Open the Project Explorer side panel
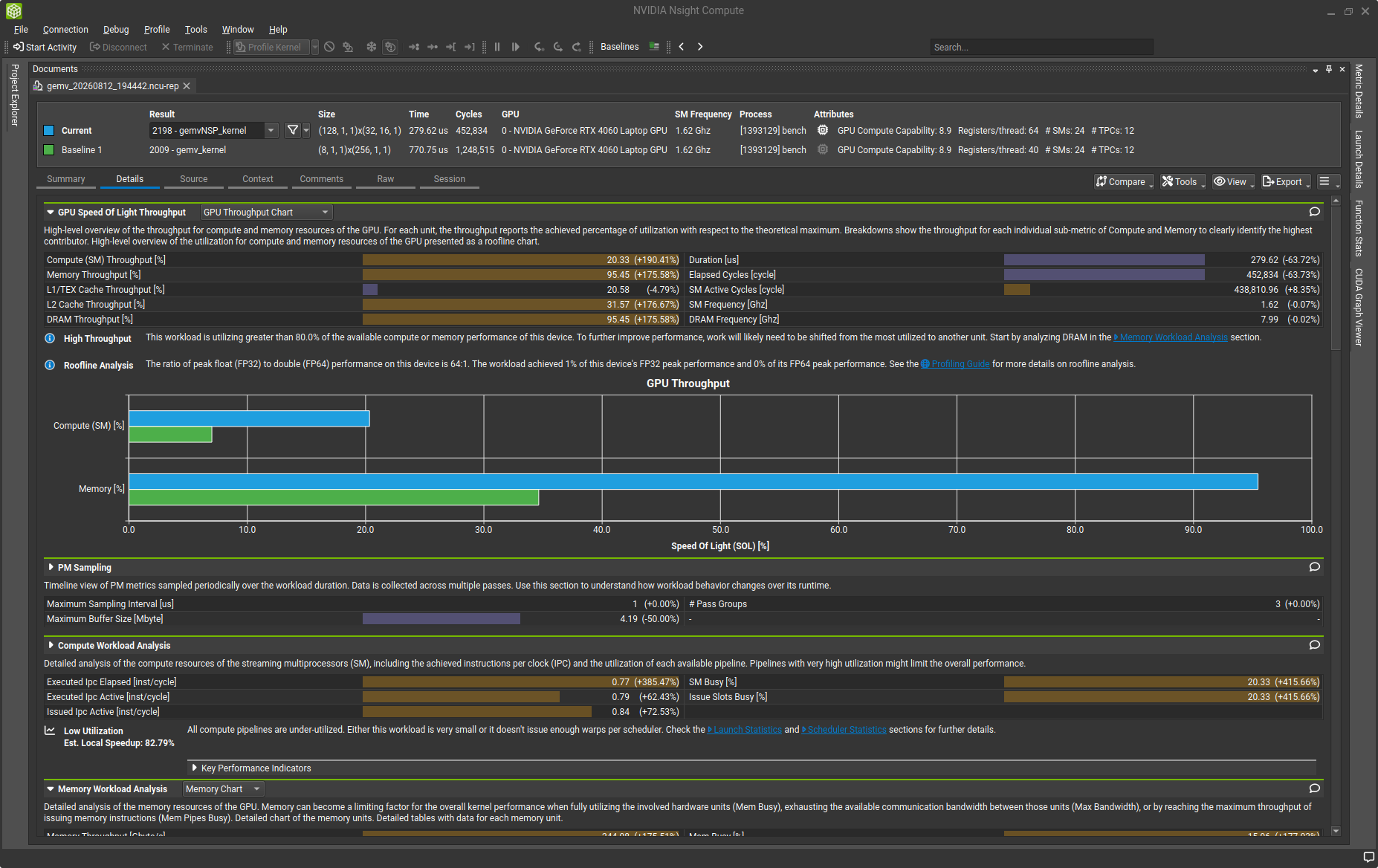 pyautogui.click(x=14, y=95)
